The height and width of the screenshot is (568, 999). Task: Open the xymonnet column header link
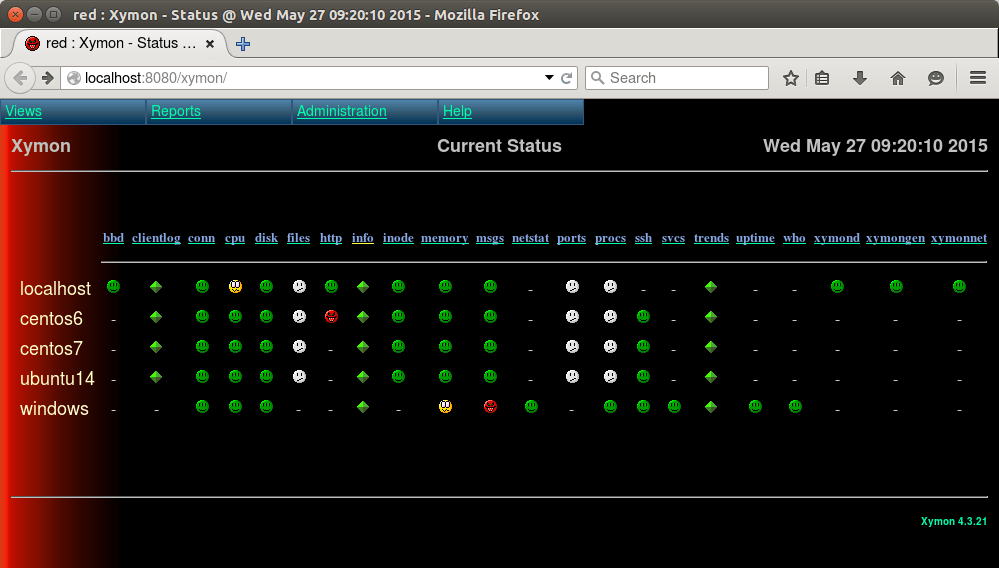pyautogui.click(x=959, y=238)
